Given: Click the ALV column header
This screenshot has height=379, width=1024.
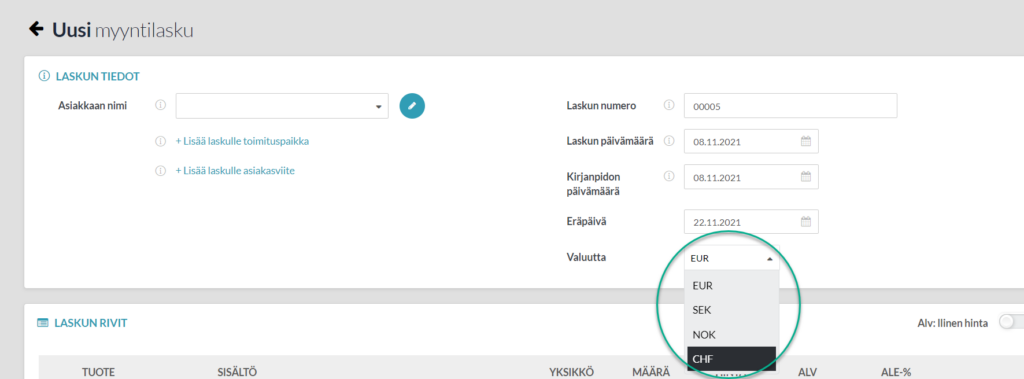Looking at the screenshot, I should coord(808,372).
